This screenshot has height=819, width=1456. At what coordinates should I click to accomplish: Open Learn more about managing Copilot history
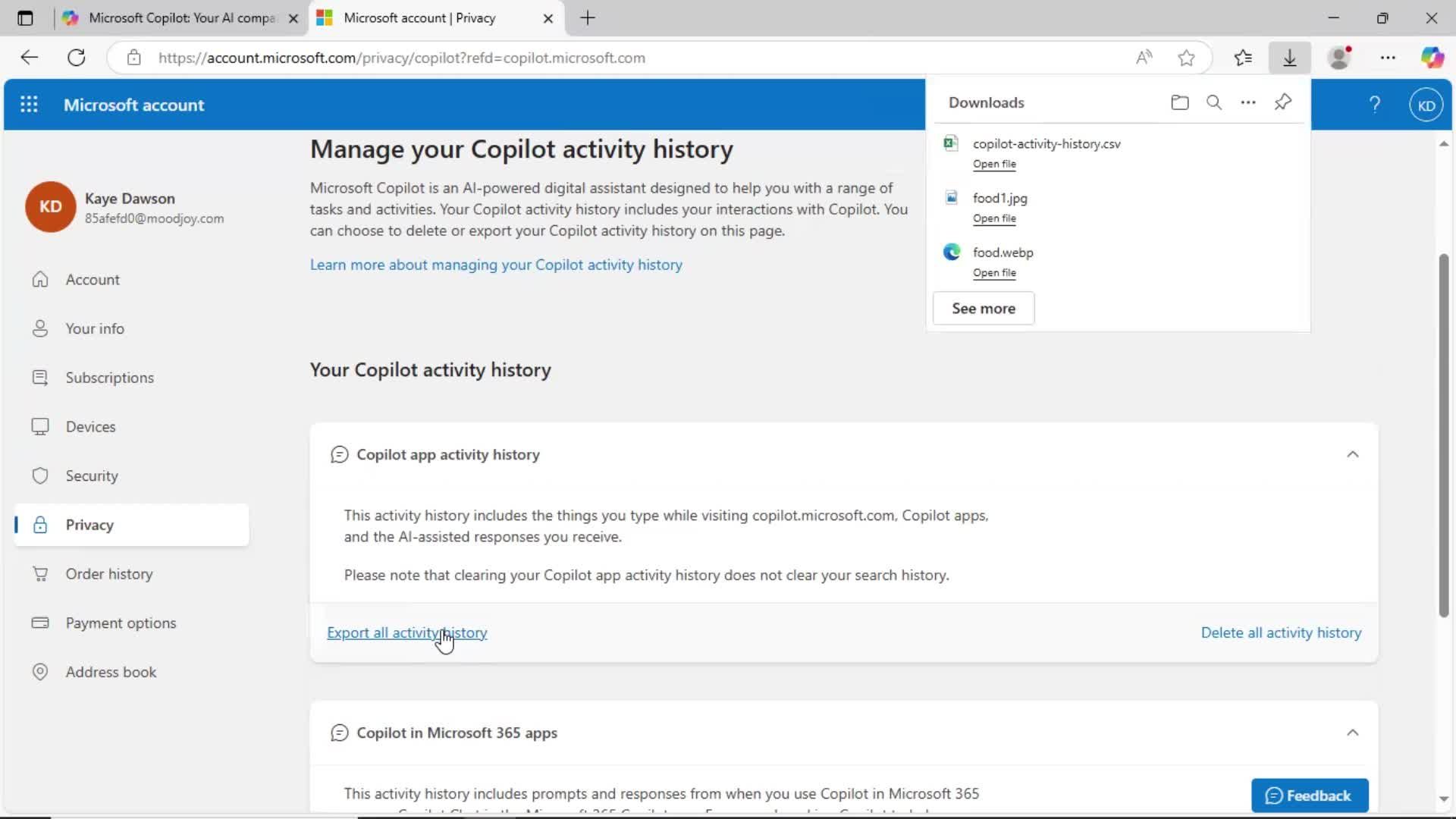pos(496,265)
